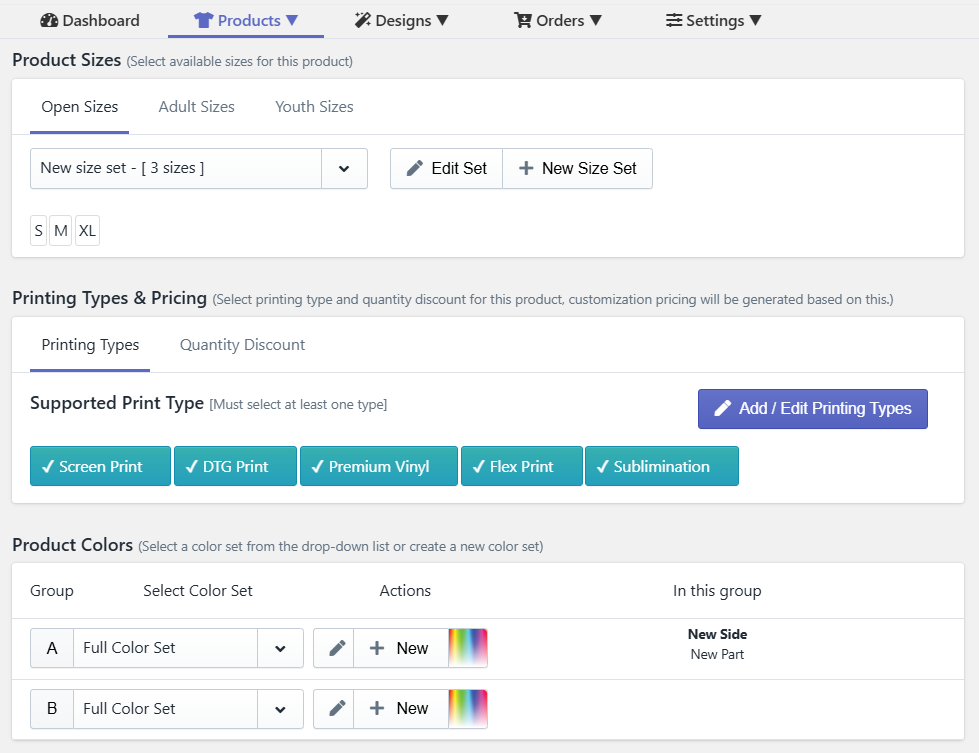Click the rainbow color swatch for group B
This screenshot has height=753, width=979.
click(470, 709)
